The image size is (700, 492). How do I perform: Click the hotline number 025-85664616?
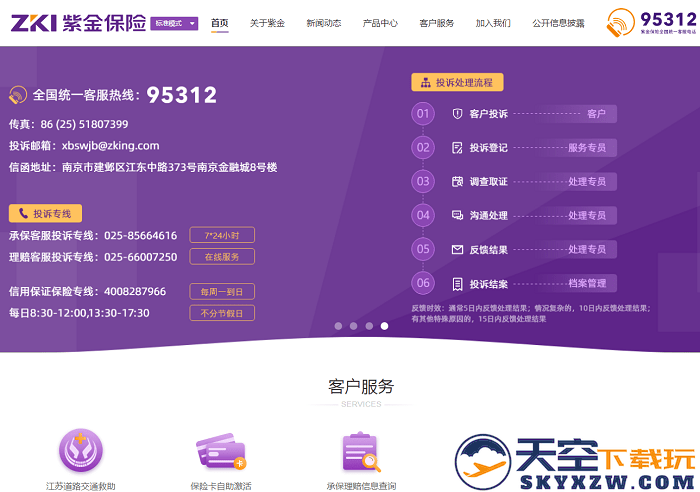tap(141, 235)
